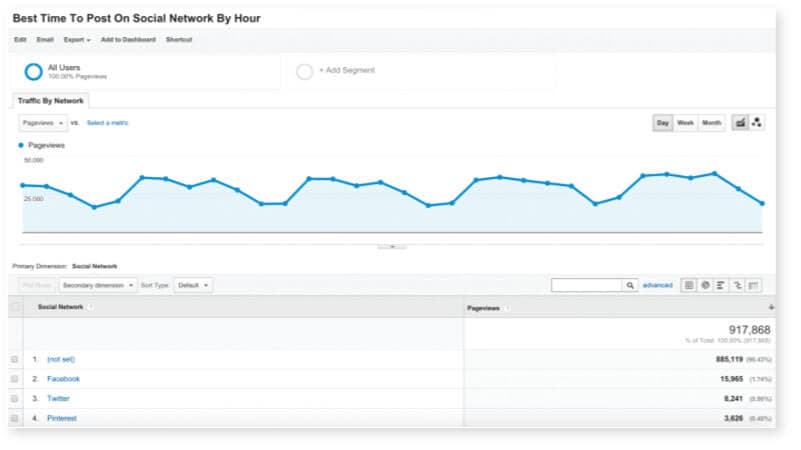Click the Add to Dashboard link
801x450 pixels.
(127, 40)
